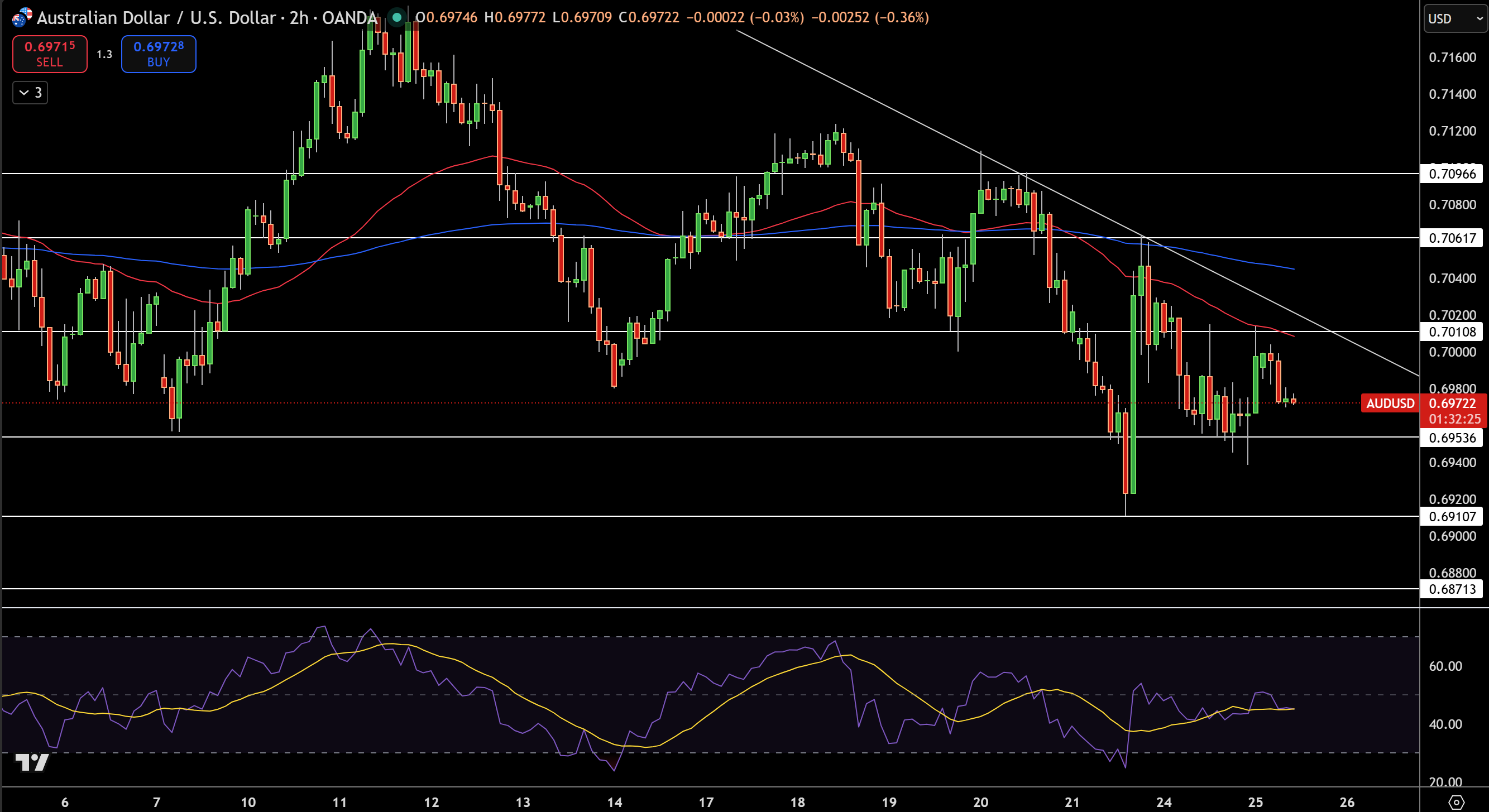Click the BUY 0.69728 button
Viewport: 1489px width, 812px height.
click(x=159, y=54)
